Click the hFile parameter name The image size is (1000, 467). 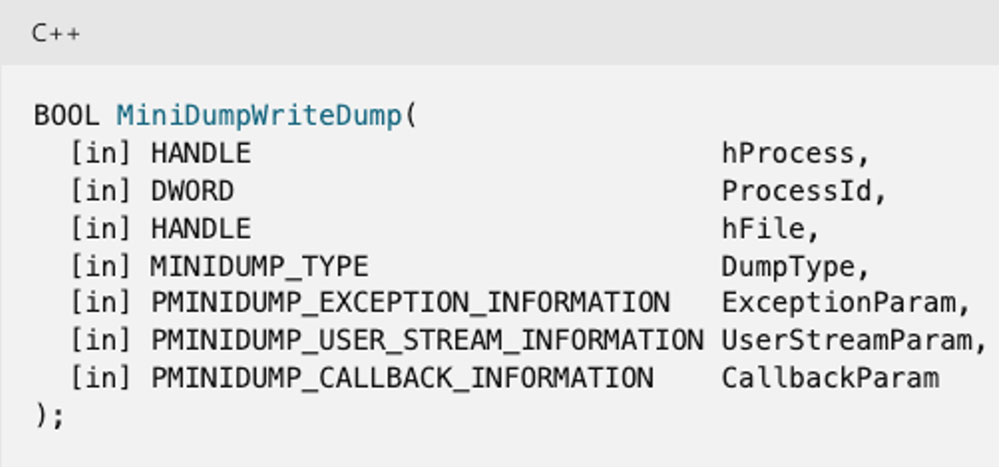click(x=763, y=229)
